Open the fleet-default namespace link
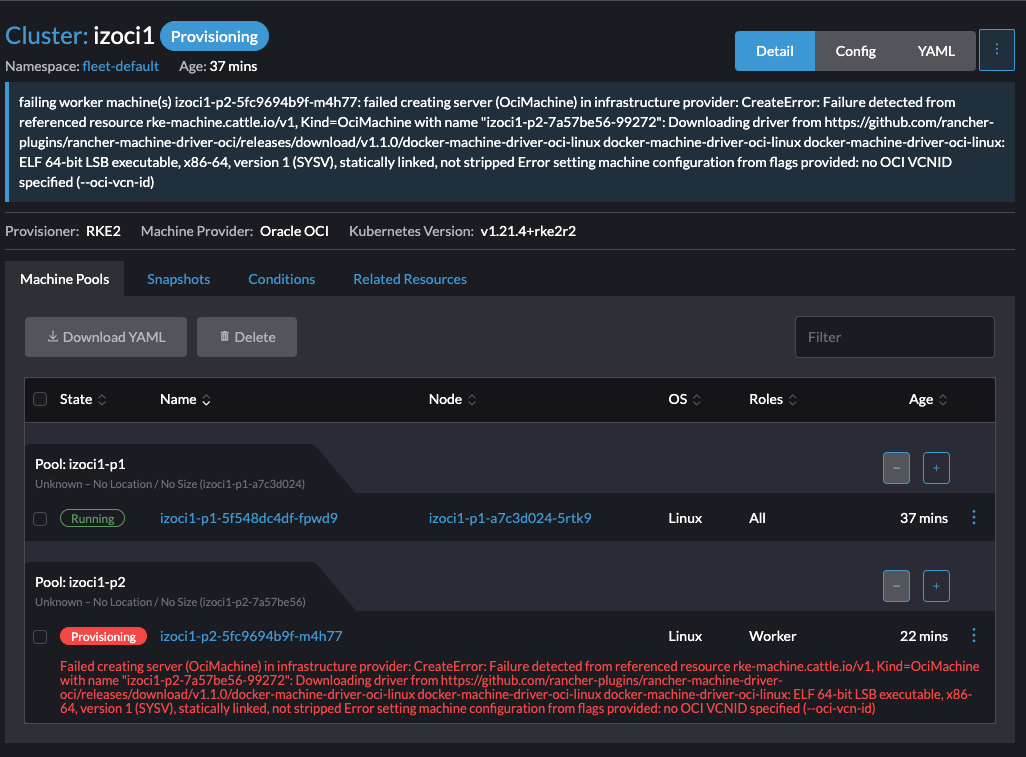Image resolution: width=1026 pixels, height=757 pixels. 120,66
